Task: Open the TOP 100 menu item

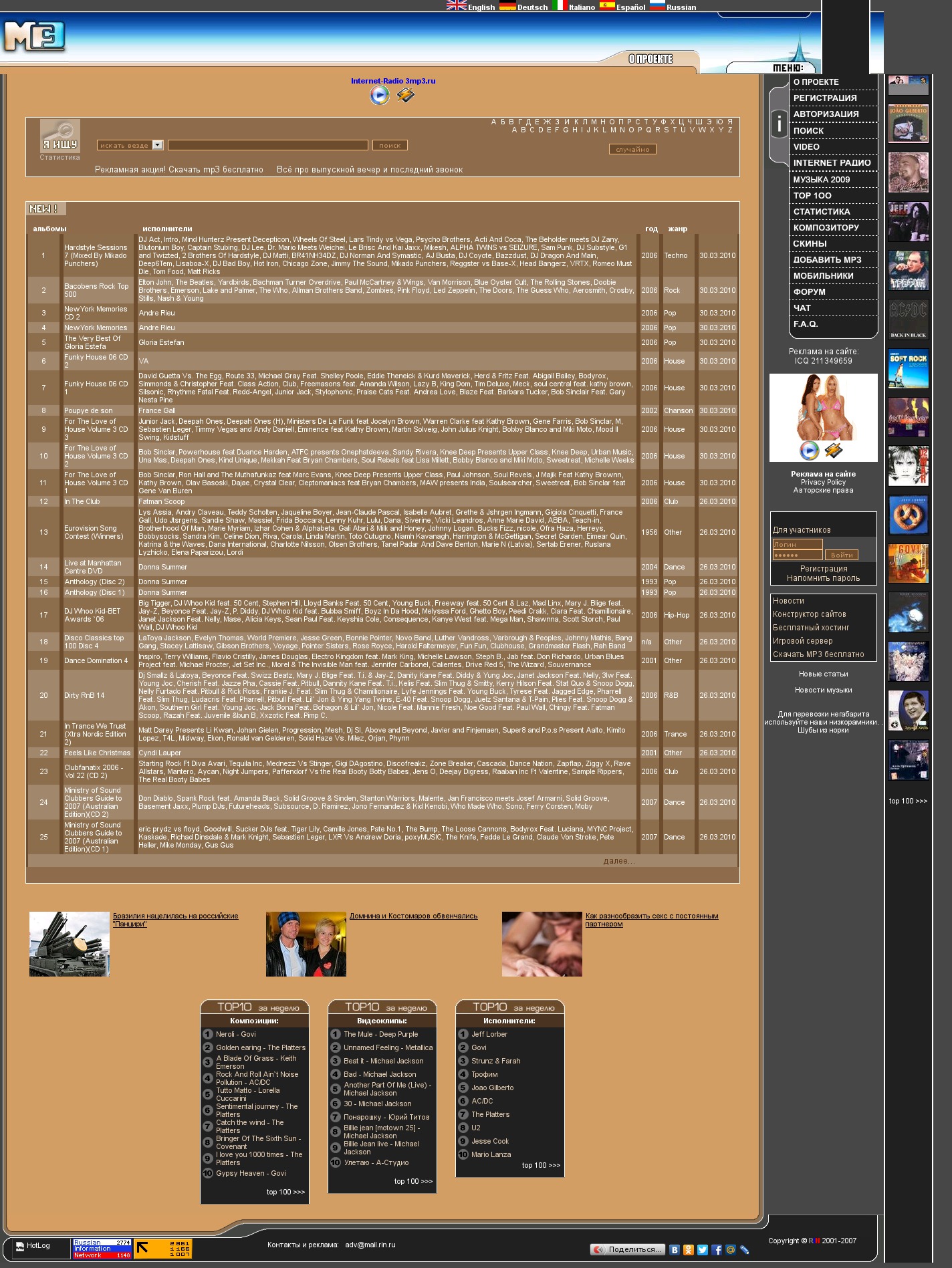Action: click(x=812, y=196)
